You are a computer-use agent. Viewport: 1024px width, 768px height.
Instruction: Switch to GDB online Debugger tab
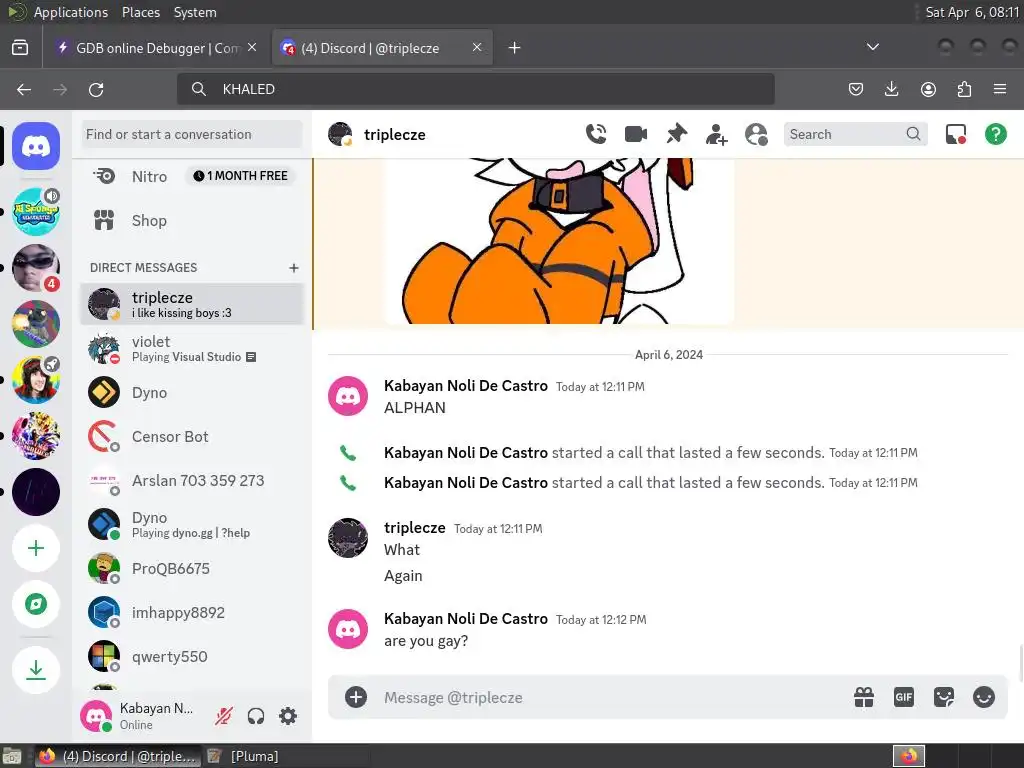pyautogui.click(x=156, y=48)
